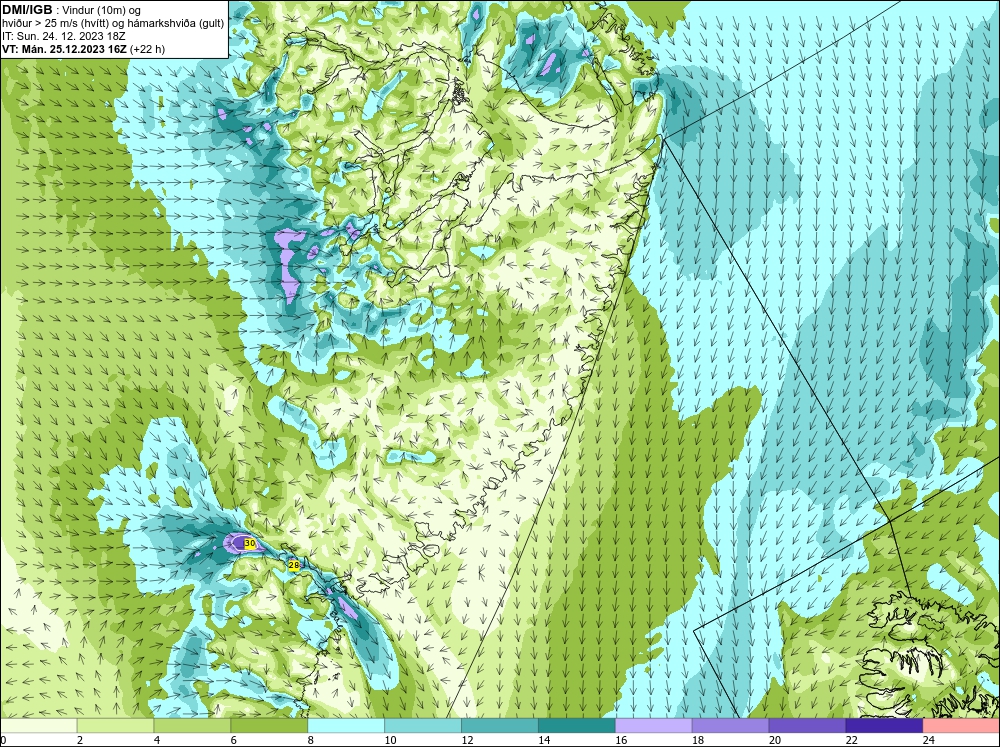Screen dimensions: 1000x747
Task: Click the scale label 6
Action: coord(234,740)
